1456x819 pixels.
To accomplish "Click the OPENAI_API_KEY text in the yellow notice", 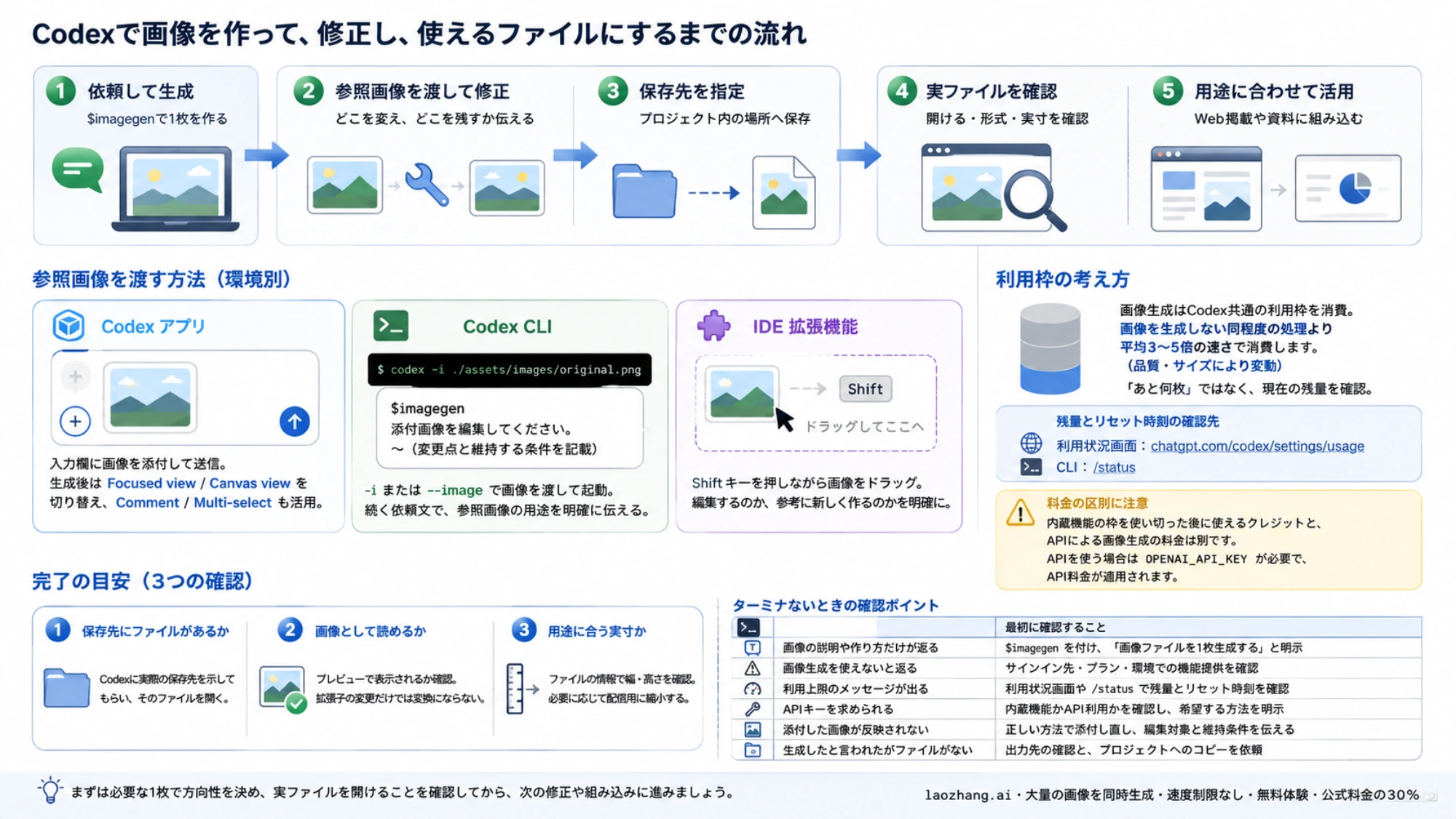I will tap(1196, 559).
